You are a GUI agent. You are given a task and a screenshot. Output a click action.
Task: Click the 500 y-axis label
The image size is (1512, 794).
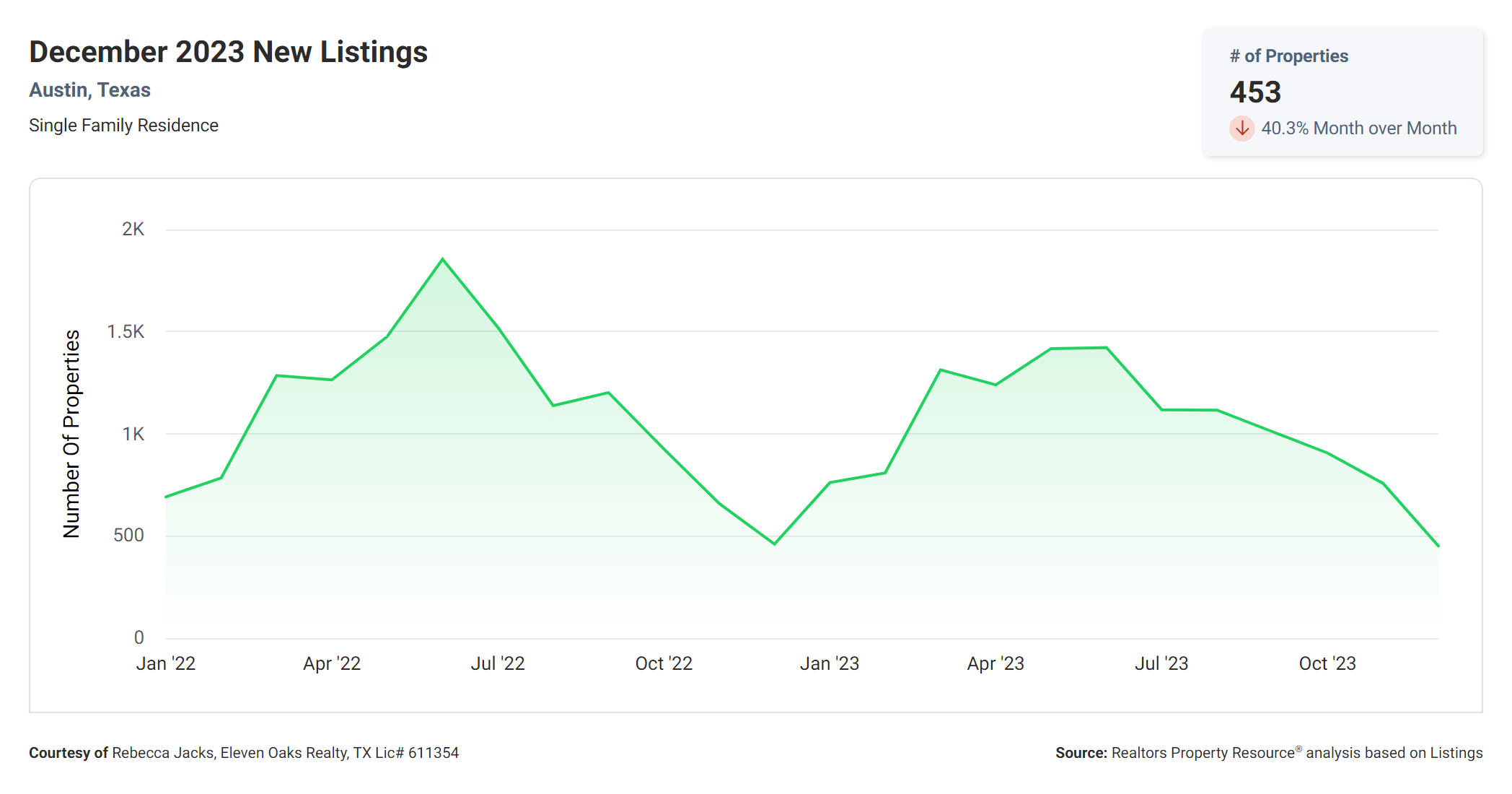coord(128,536)
